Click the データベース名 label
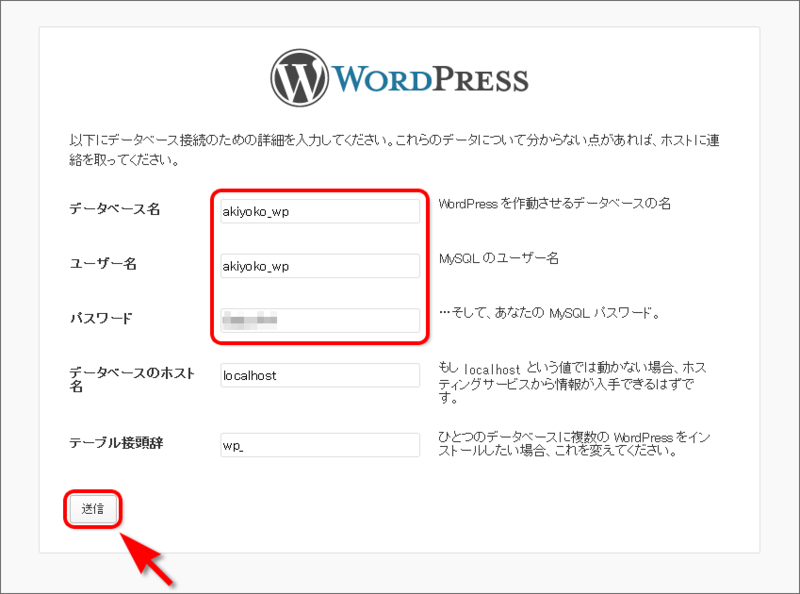The height and width of the screenshot is (594, 800). coord(115,209)
